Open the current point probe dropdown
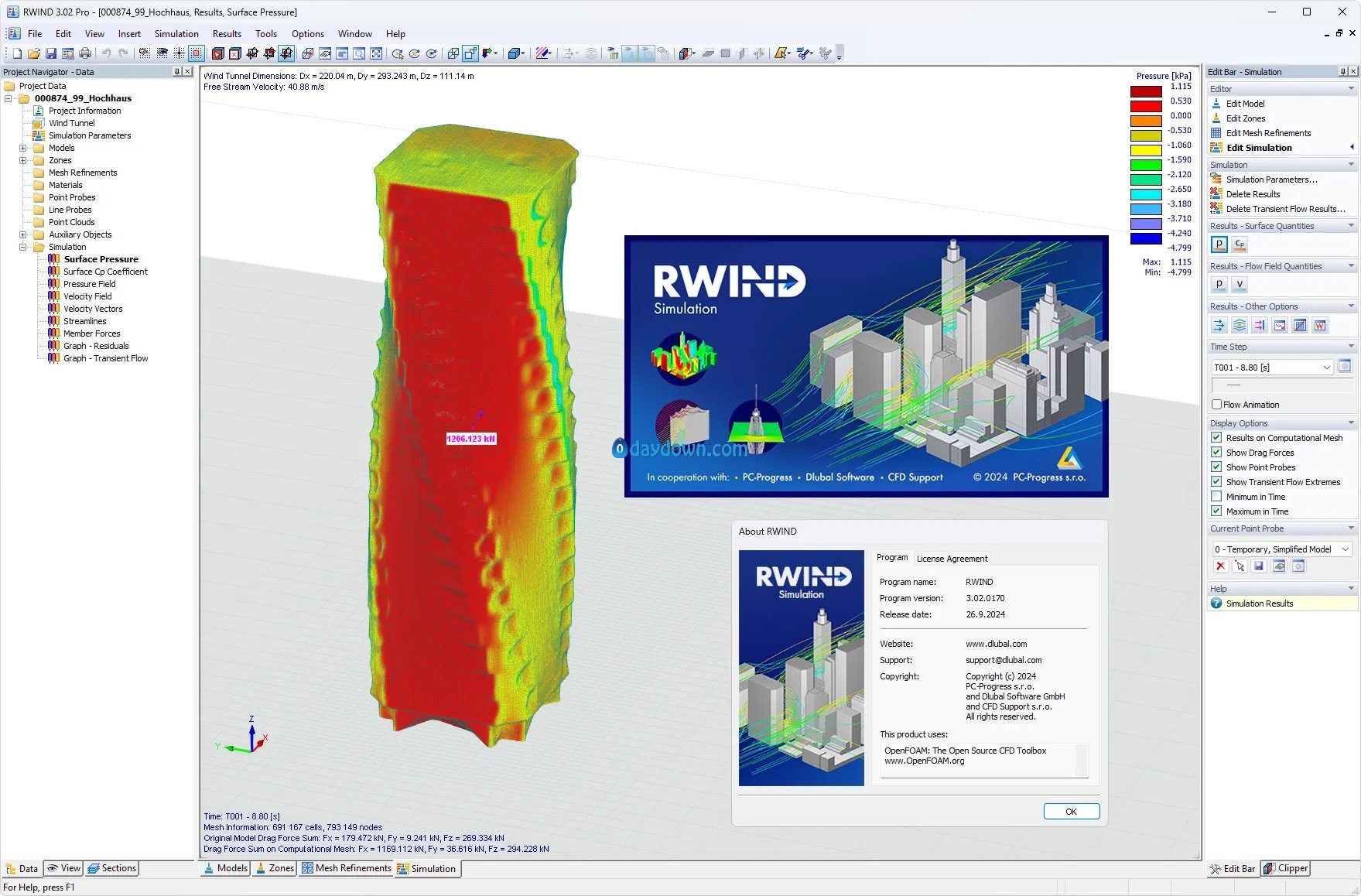 [x=1281, y=549]
